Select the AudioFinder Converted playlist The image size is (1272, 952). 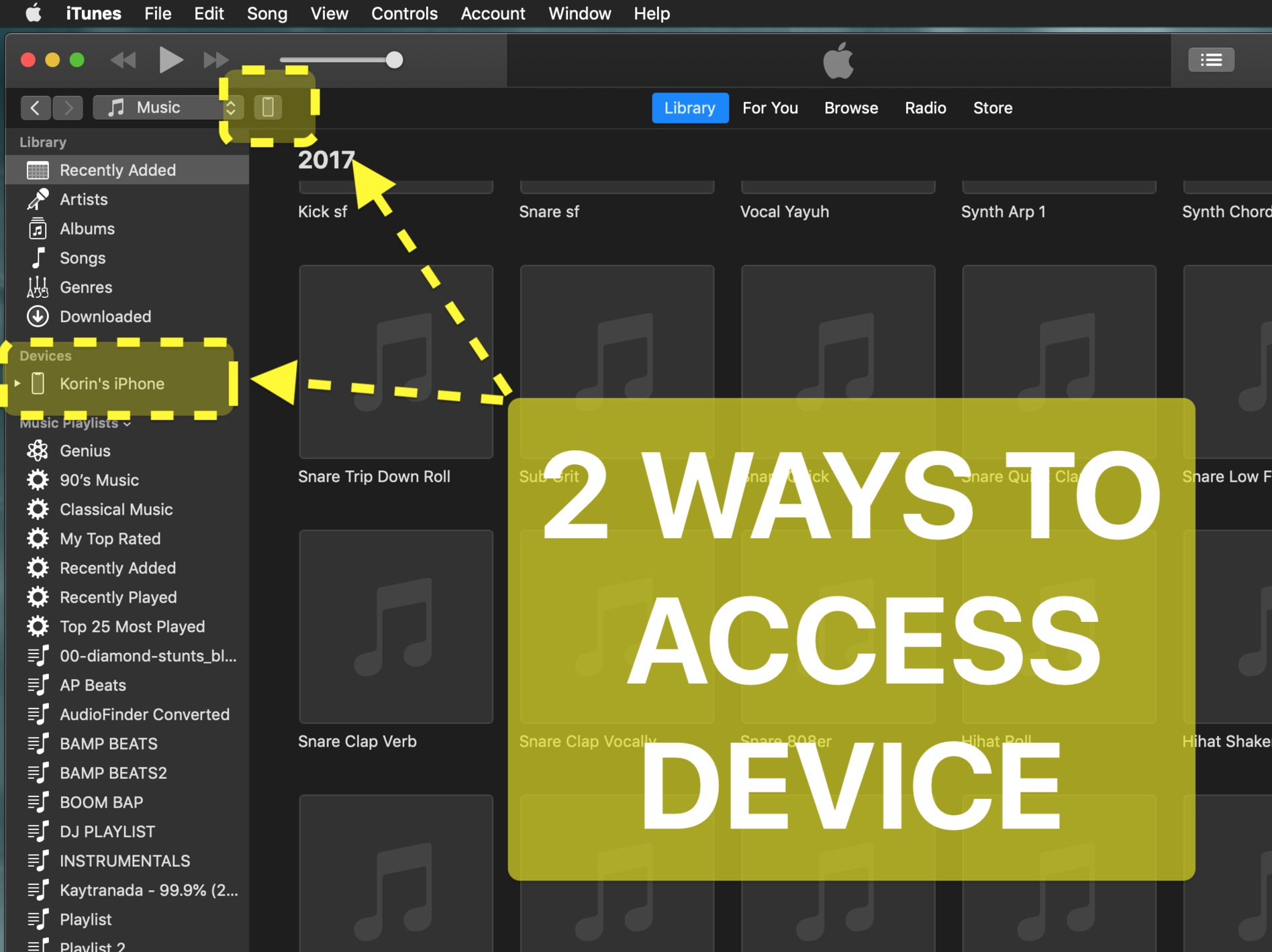tap(127, 715)
